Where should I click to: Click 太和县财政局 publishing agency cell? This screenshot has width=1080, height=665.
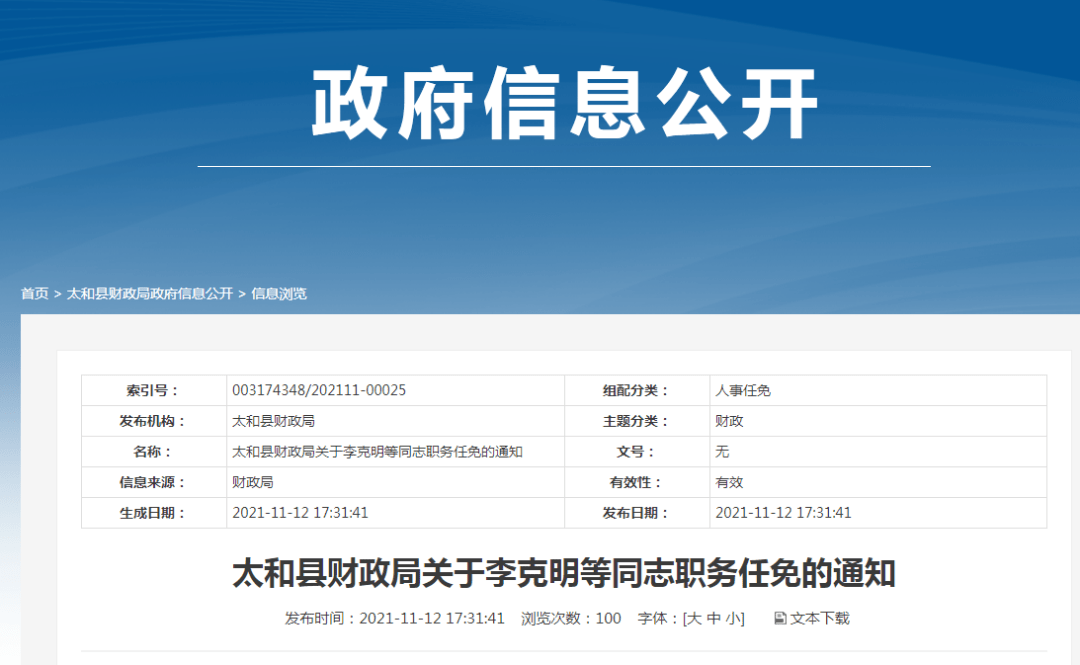395,420
